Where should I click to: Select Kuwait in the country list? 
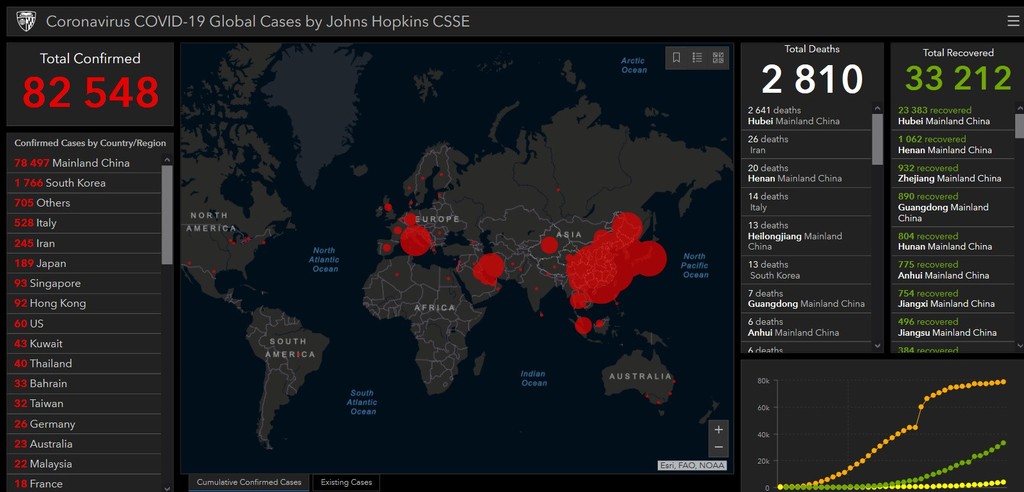[84, 344]
